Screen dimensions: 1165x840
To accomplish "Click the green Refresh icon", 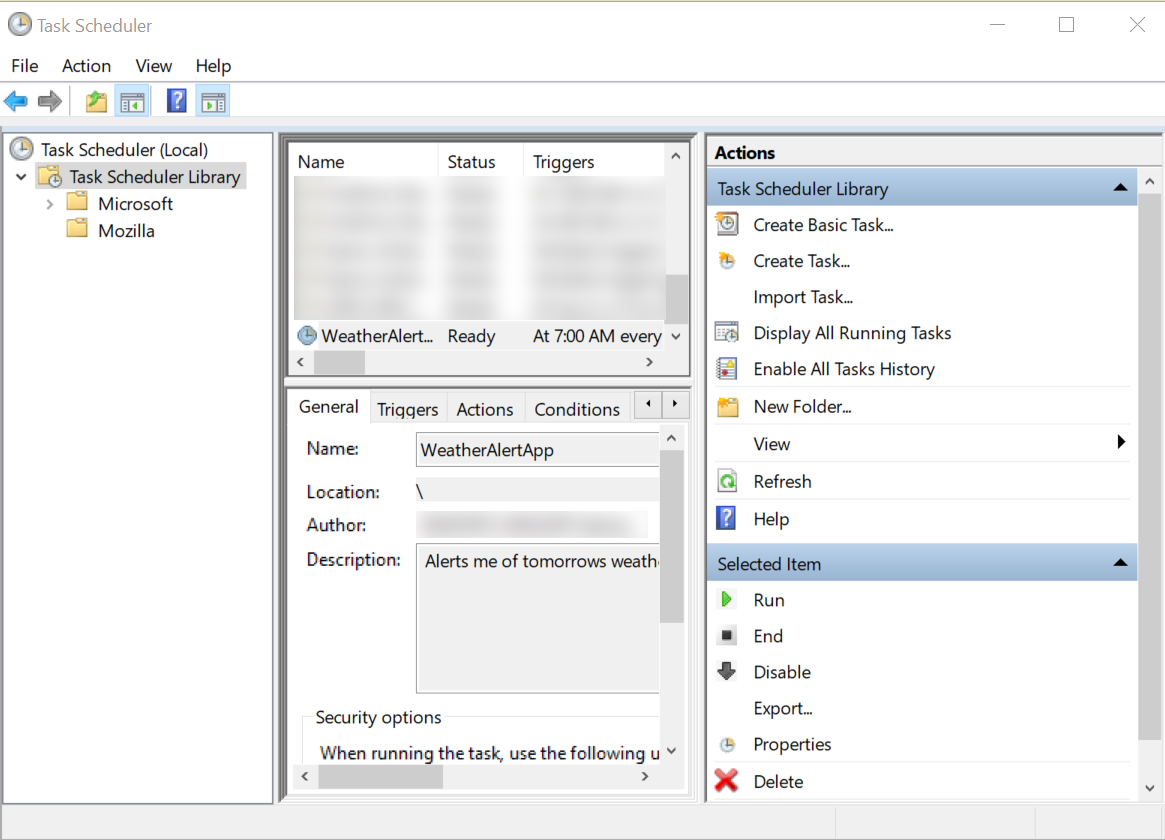I will [727, 481].
